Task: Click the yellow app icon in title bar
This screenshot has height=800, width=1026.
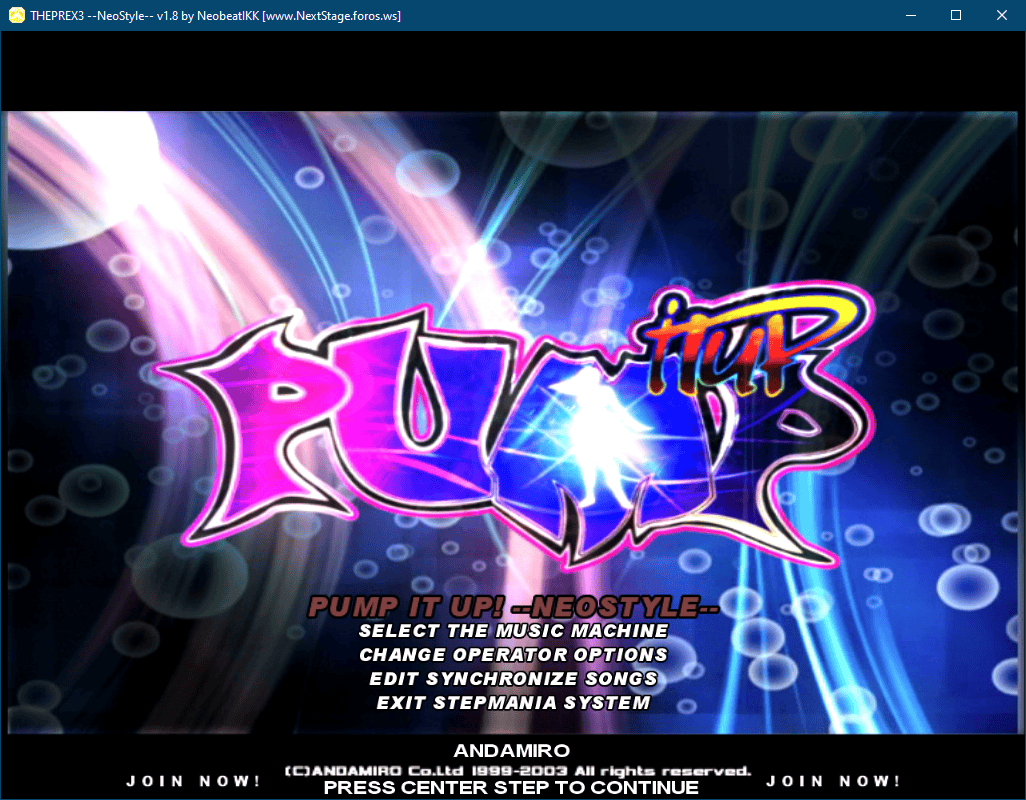Action: pos(16,15)
